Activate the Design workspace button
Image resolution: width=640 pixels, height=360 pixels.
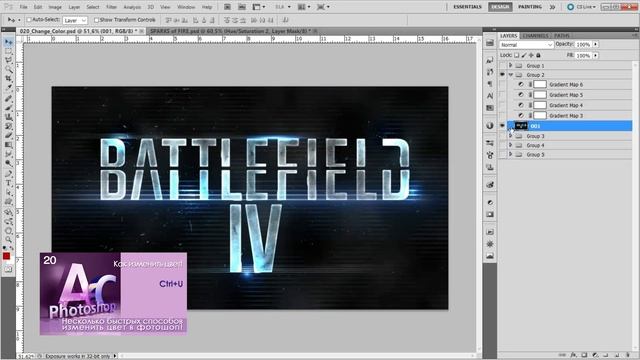click(x=500, y=7)
